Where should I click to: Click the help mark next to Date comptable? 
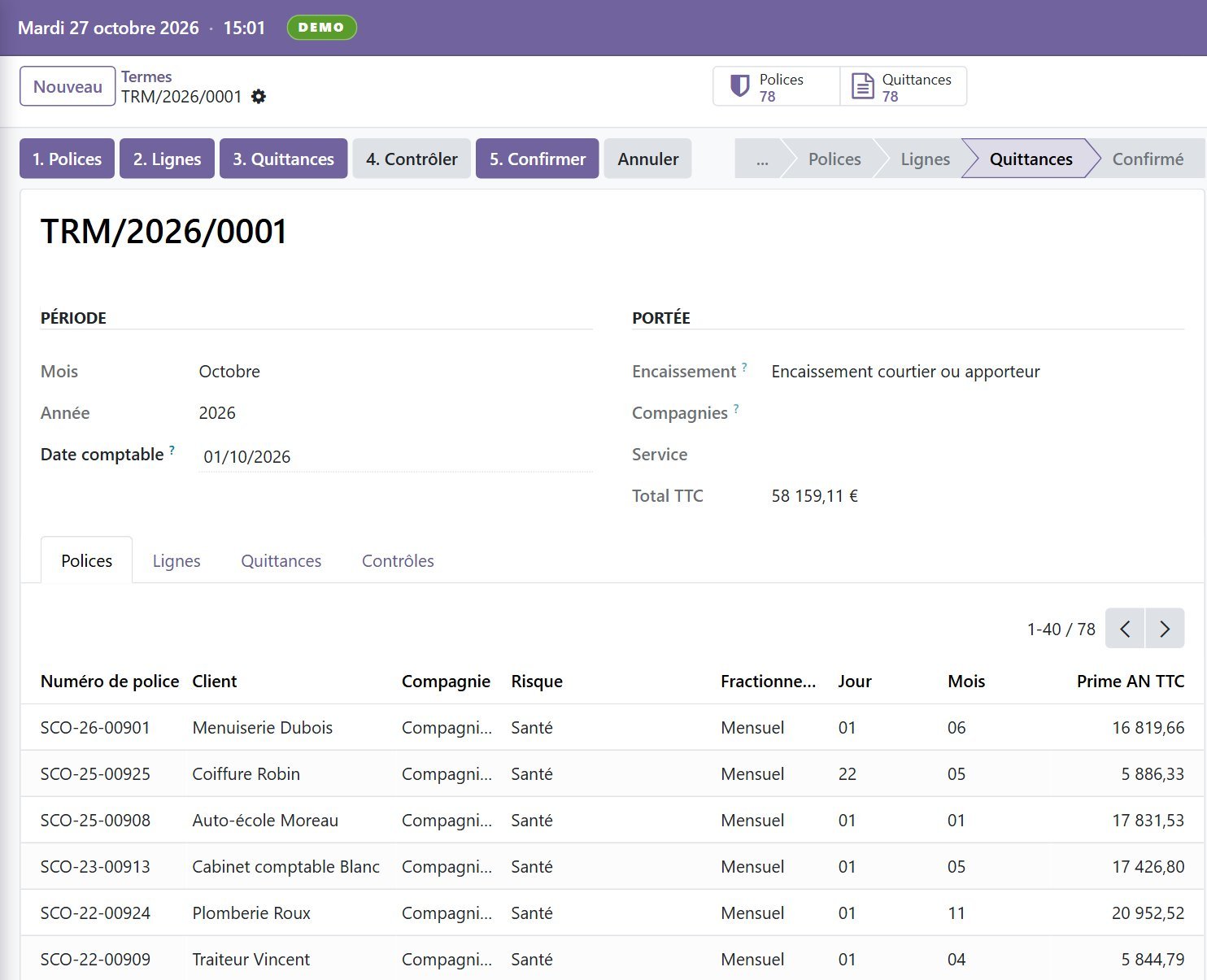click(172, 450)
